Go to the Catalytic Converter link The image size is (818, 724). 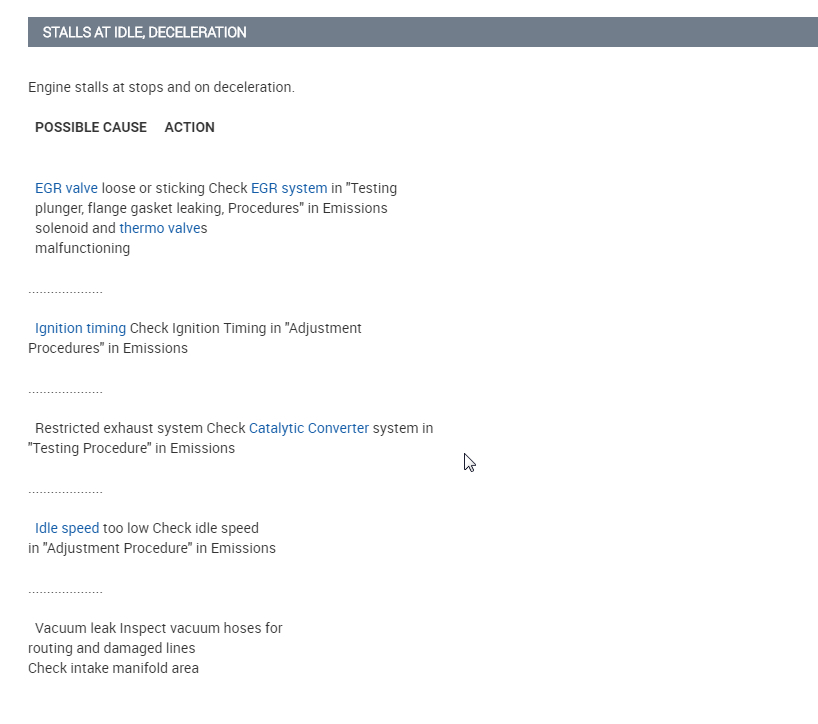308,428
